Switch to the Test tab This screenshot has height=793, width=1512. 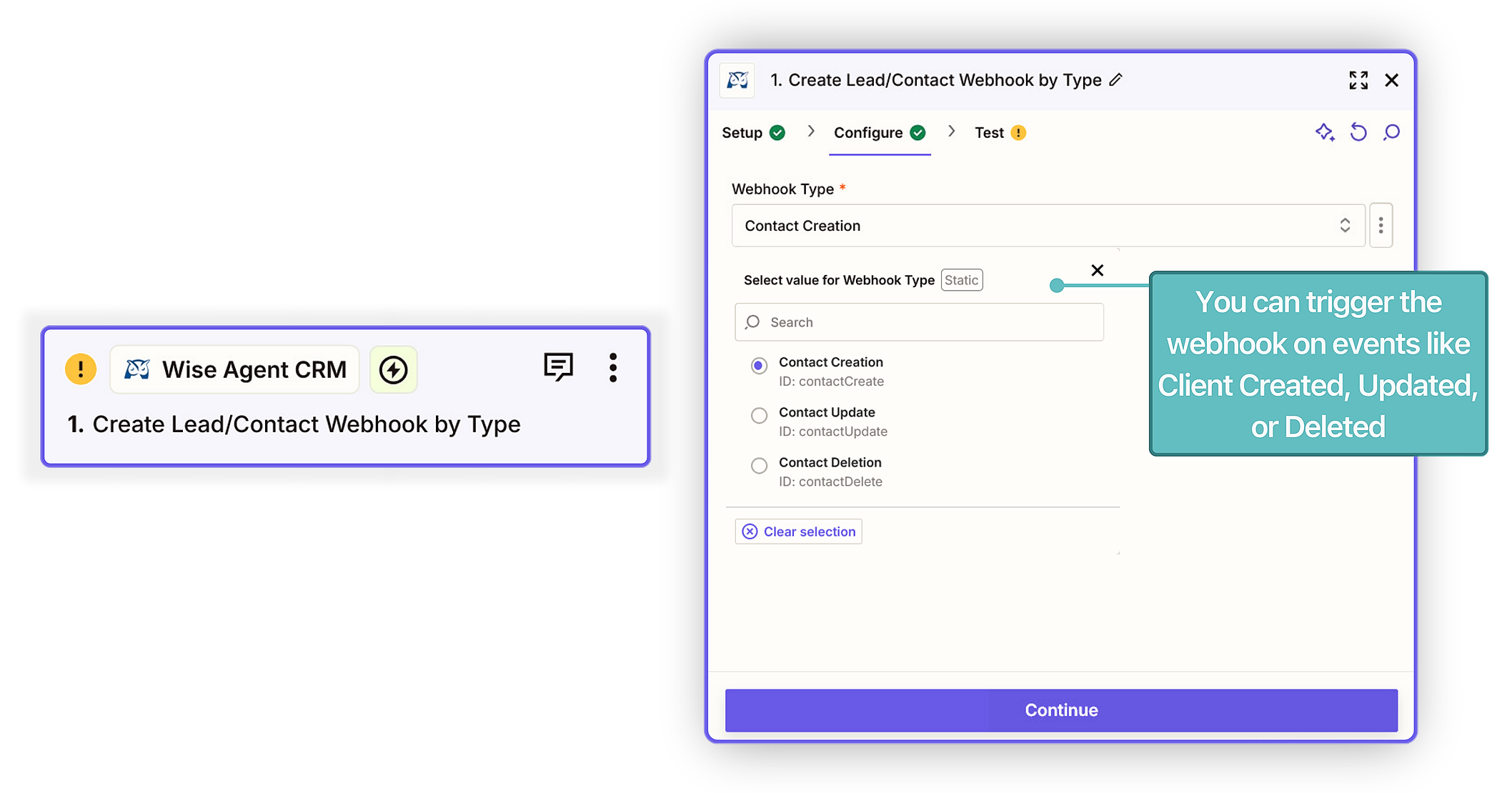coord(1000,133)
